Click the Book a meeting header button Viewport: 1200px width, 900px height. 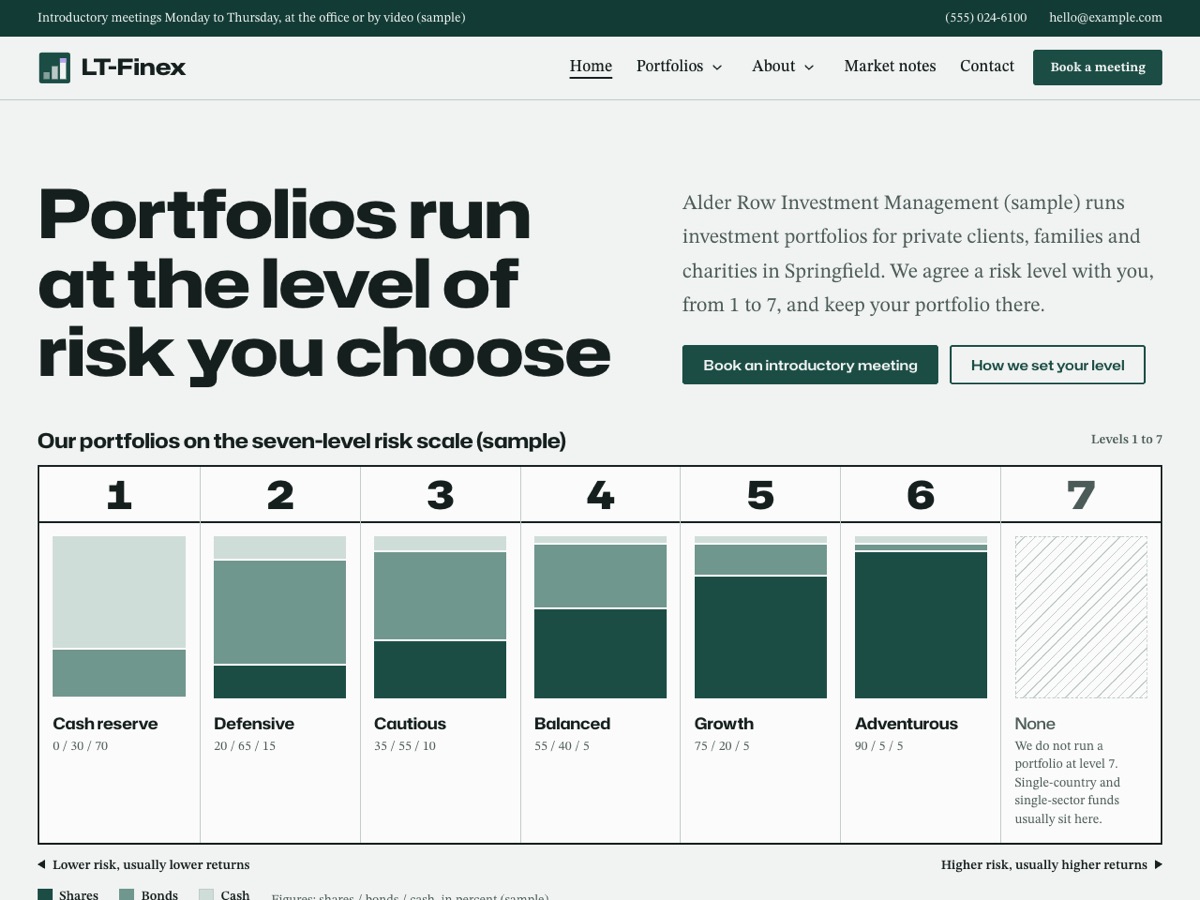(x=1097, y=67)
